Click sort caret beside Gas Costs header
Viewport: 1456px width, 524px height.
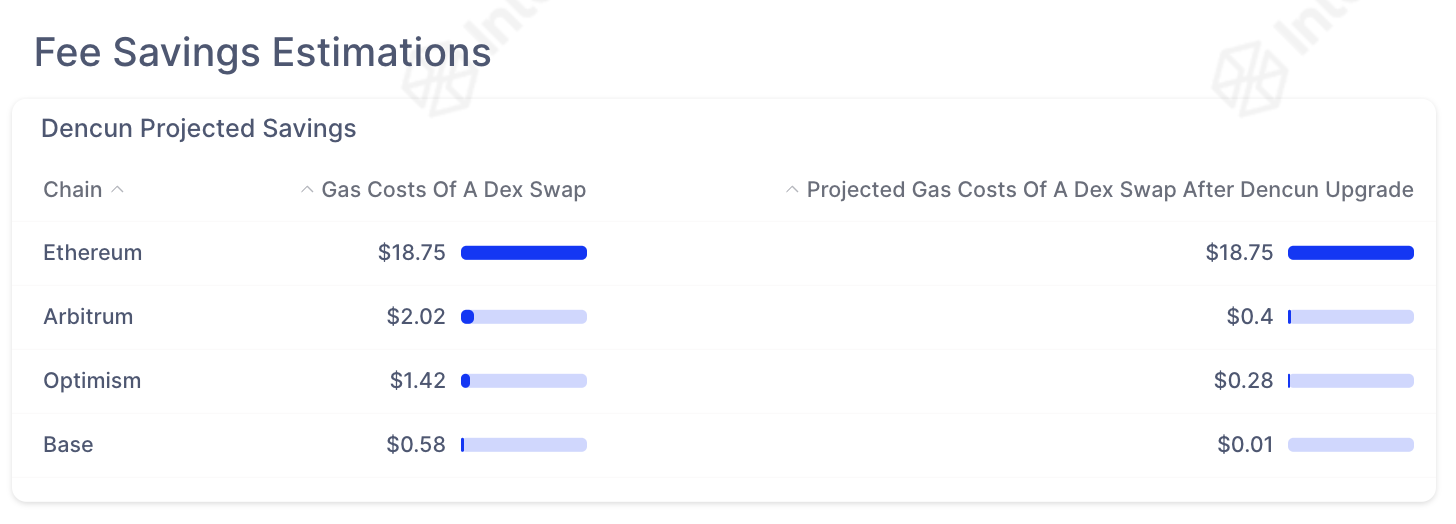tap(307, 189)
